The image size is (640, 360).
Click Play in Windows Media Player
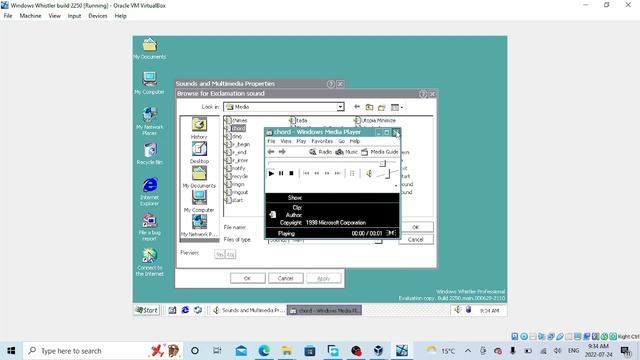[271, 173]
